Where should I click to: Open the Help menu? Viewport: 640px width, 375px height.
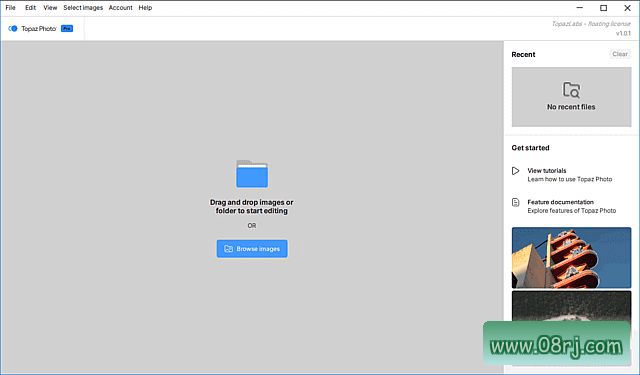(x=145, y=8)
